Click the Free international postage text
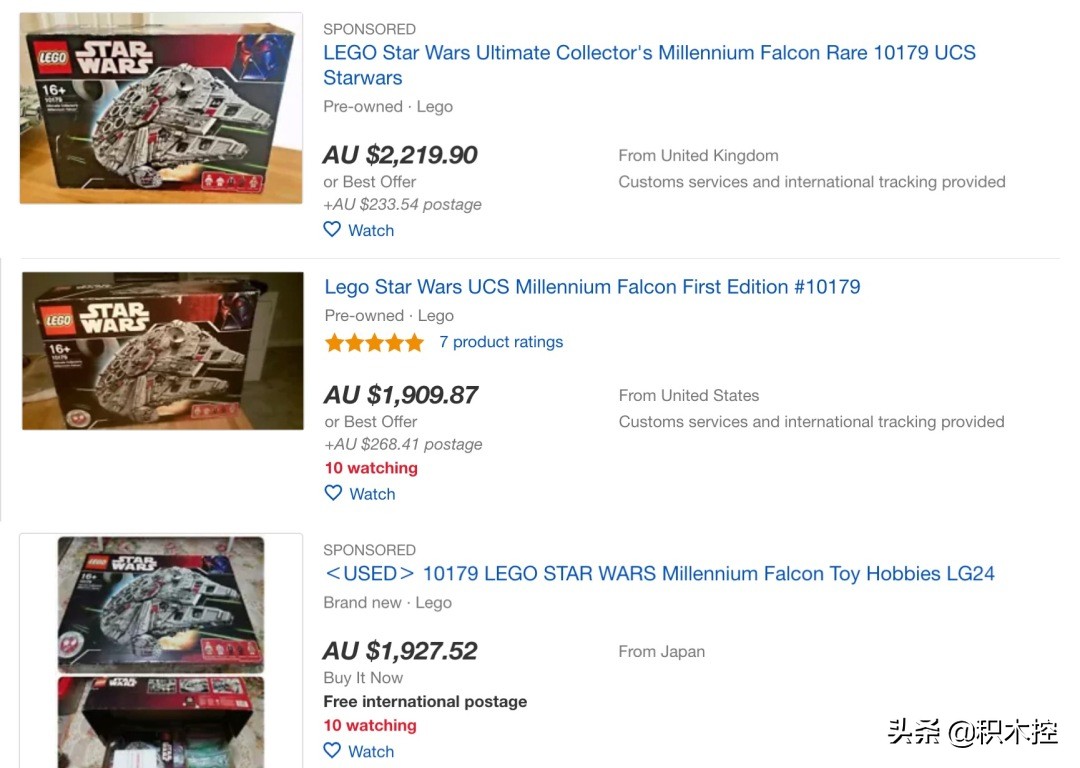Screen dimensions: 1080x768 [425, 702]
